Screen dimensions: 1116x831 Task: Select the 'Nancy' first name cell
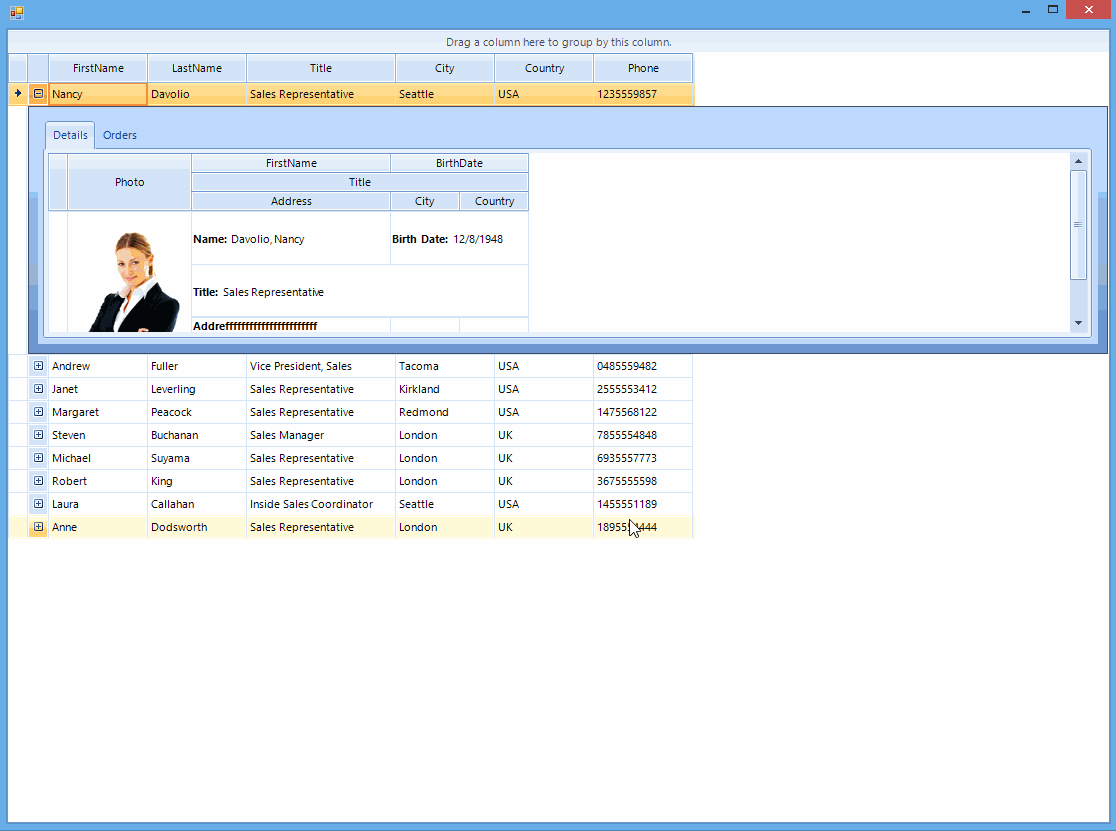point(98,94)
